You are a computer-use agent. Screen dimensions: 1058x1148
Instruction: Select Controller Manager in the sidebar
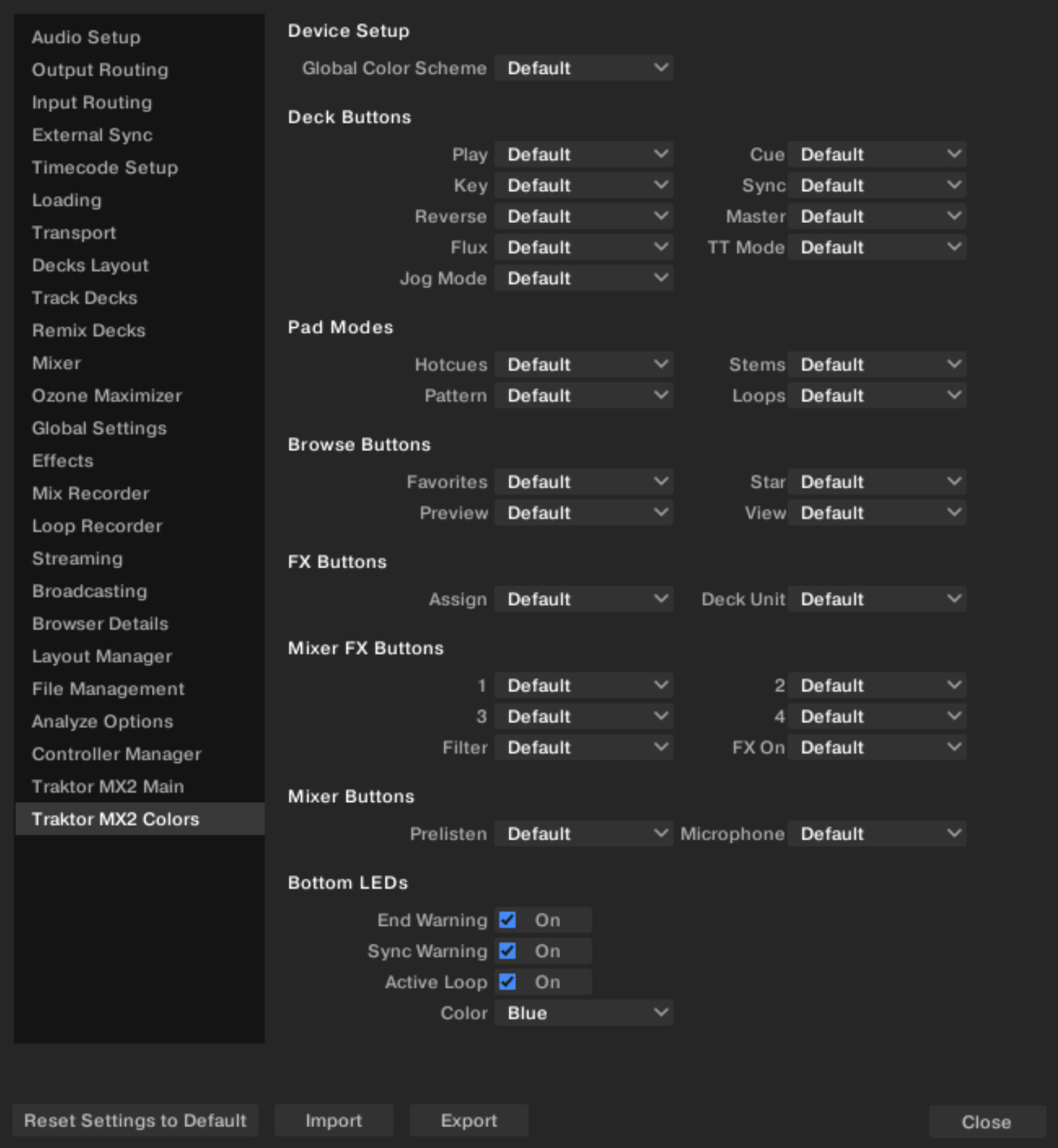point(140,754)
